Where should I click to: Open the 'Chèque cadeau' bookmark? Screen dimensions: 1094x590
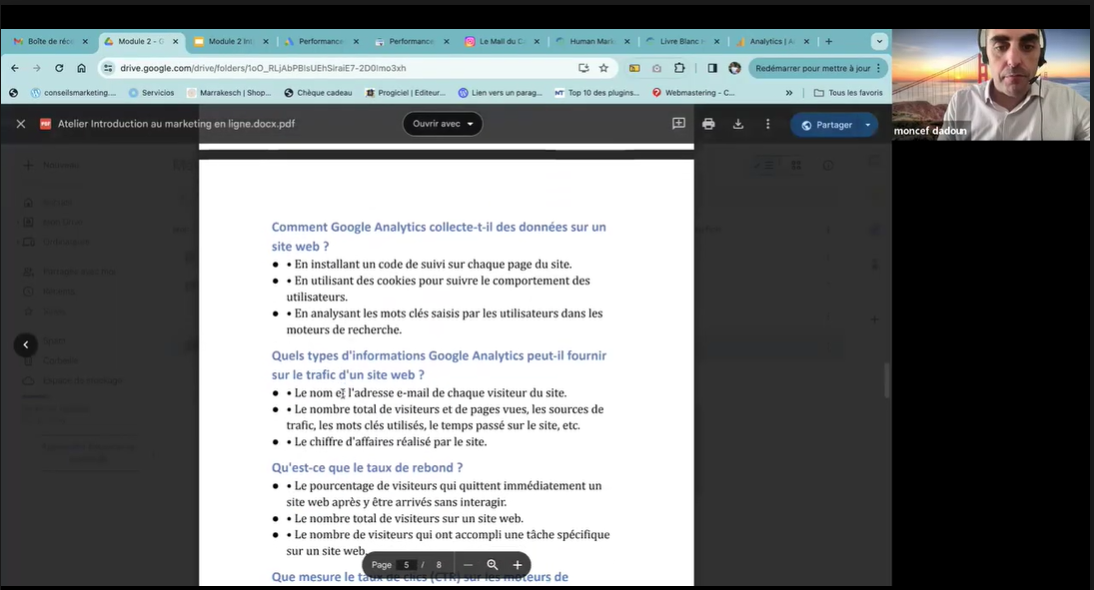coord(318,93)
